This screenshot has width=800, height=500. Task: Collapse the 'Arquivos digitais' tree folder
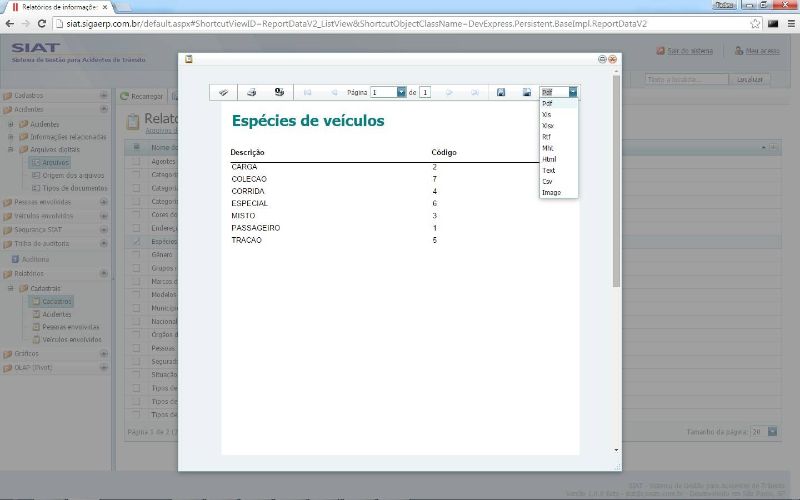pos(11,149)
